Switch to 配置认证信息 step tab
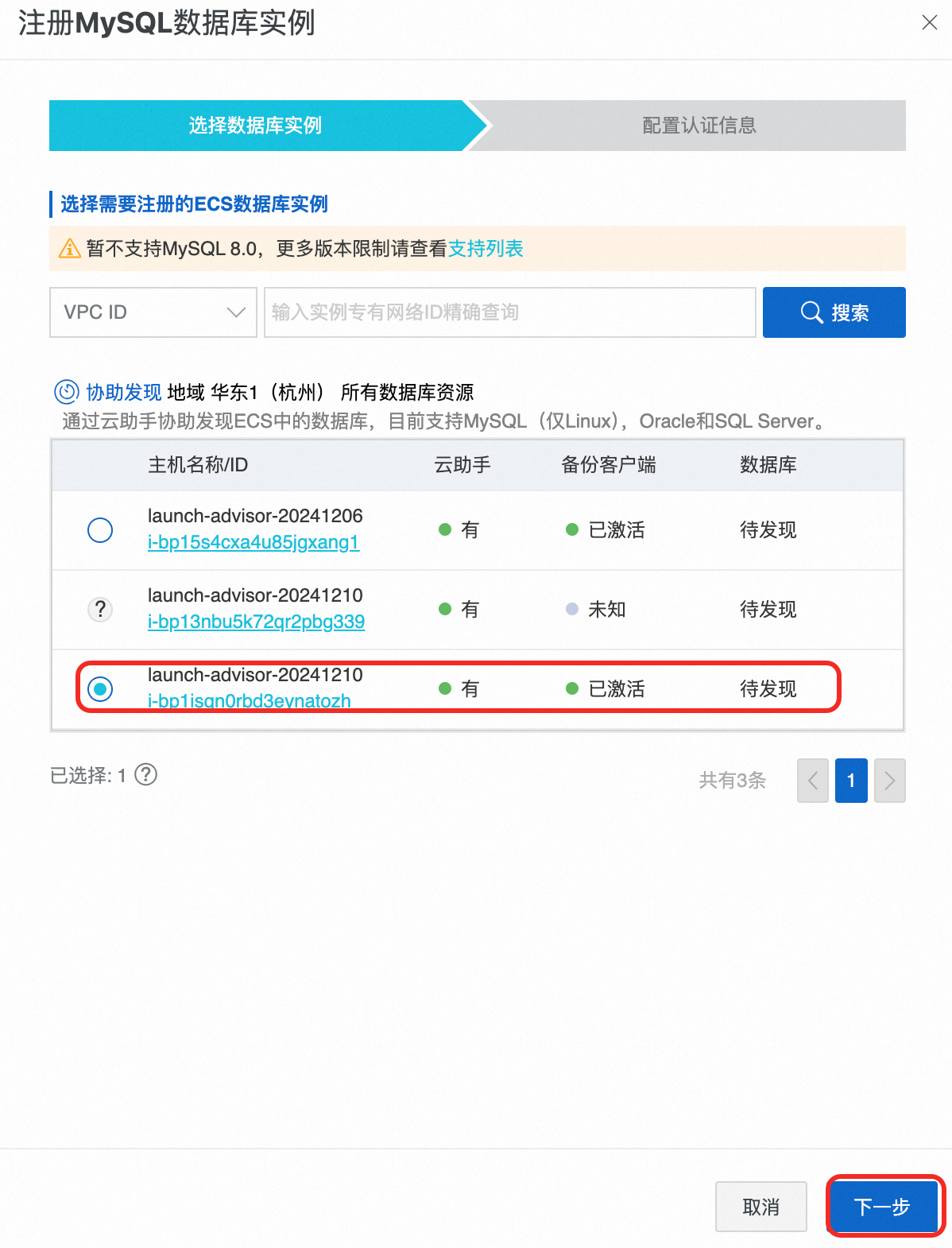 pos(699,126)
